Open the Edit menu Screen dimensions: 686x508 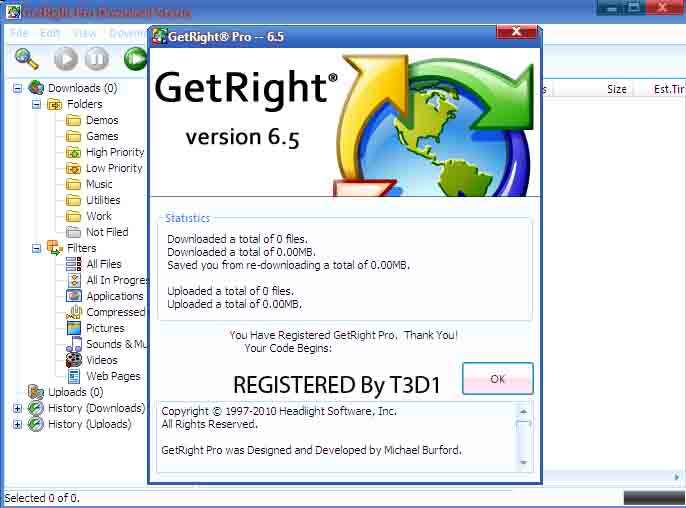tap(50, 33)
